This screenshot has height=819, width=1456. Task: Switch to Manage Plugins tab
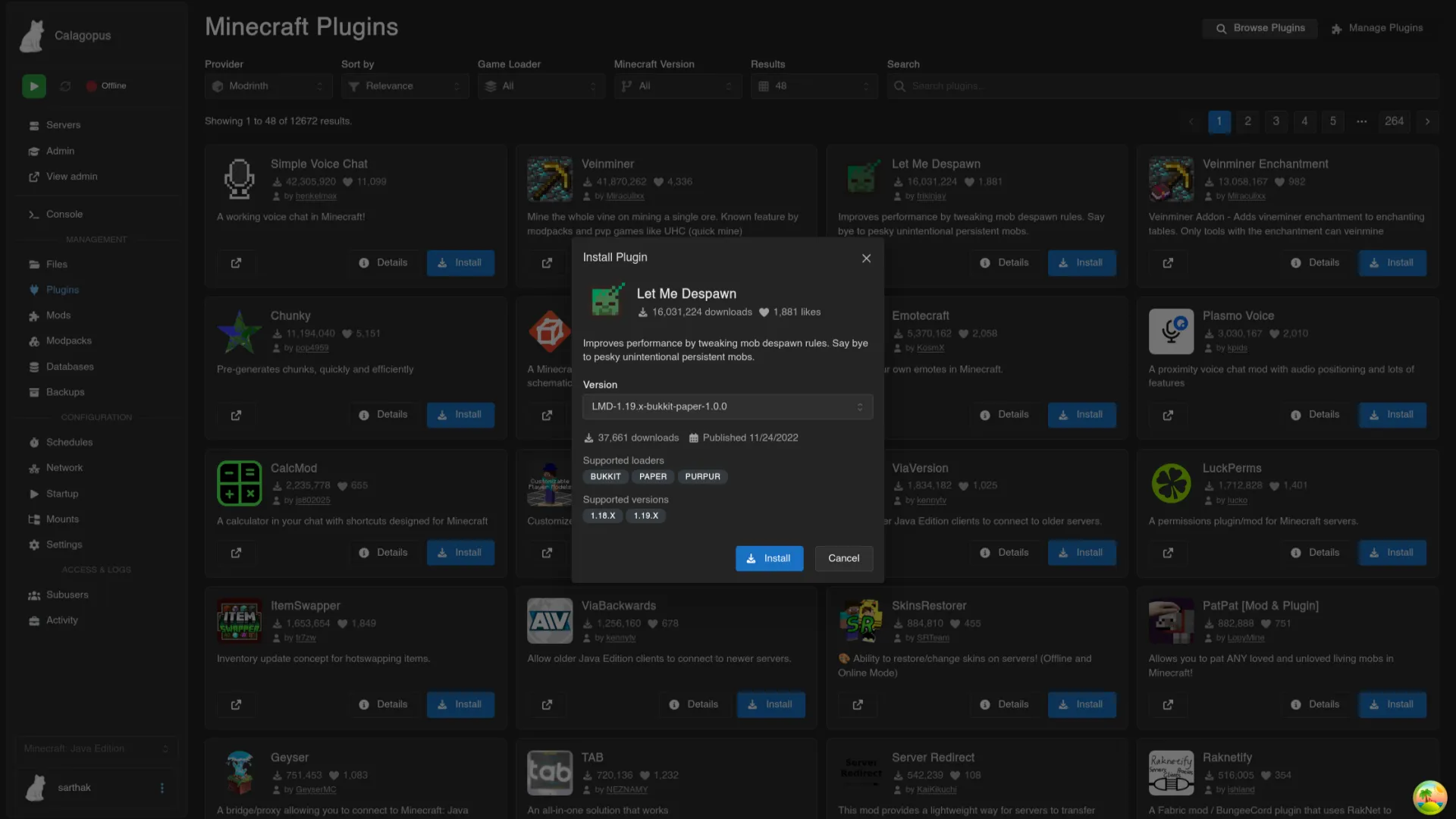coord(1377,28)
